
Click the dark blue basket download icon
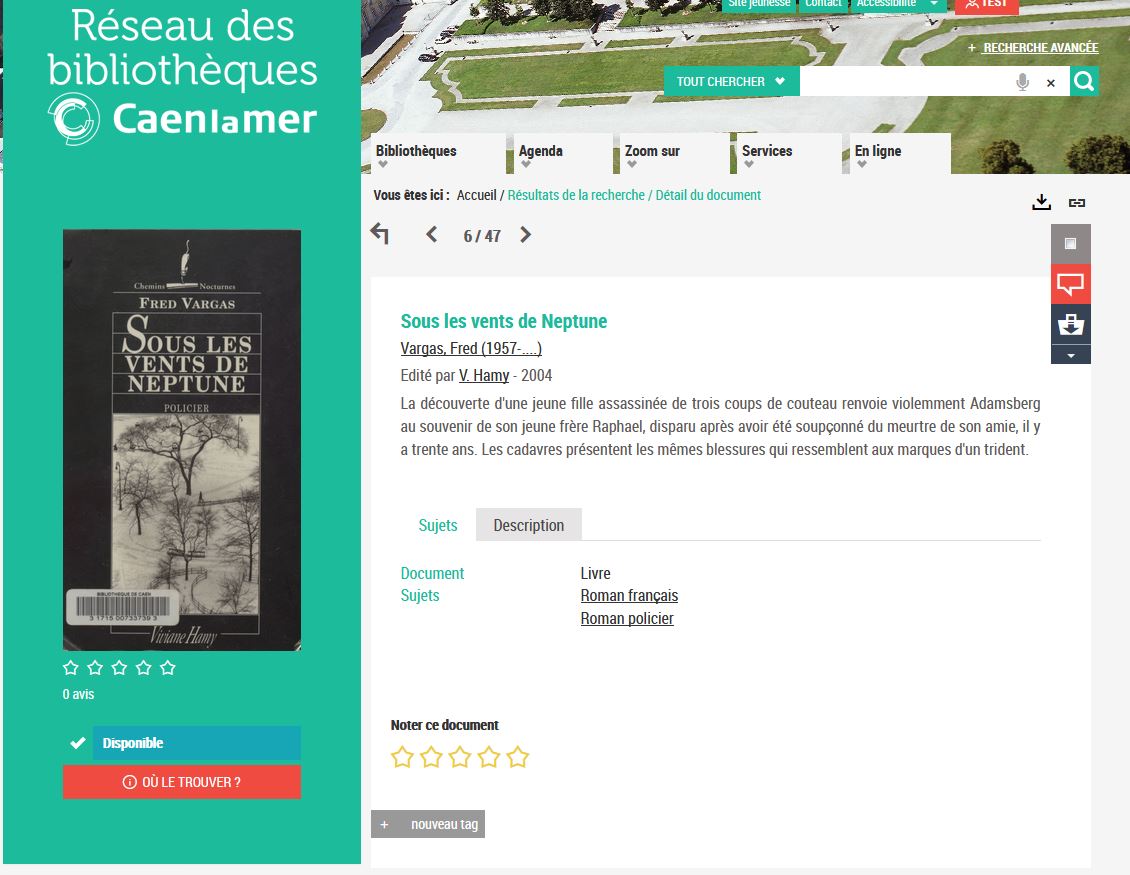(x=1070, y=324)
